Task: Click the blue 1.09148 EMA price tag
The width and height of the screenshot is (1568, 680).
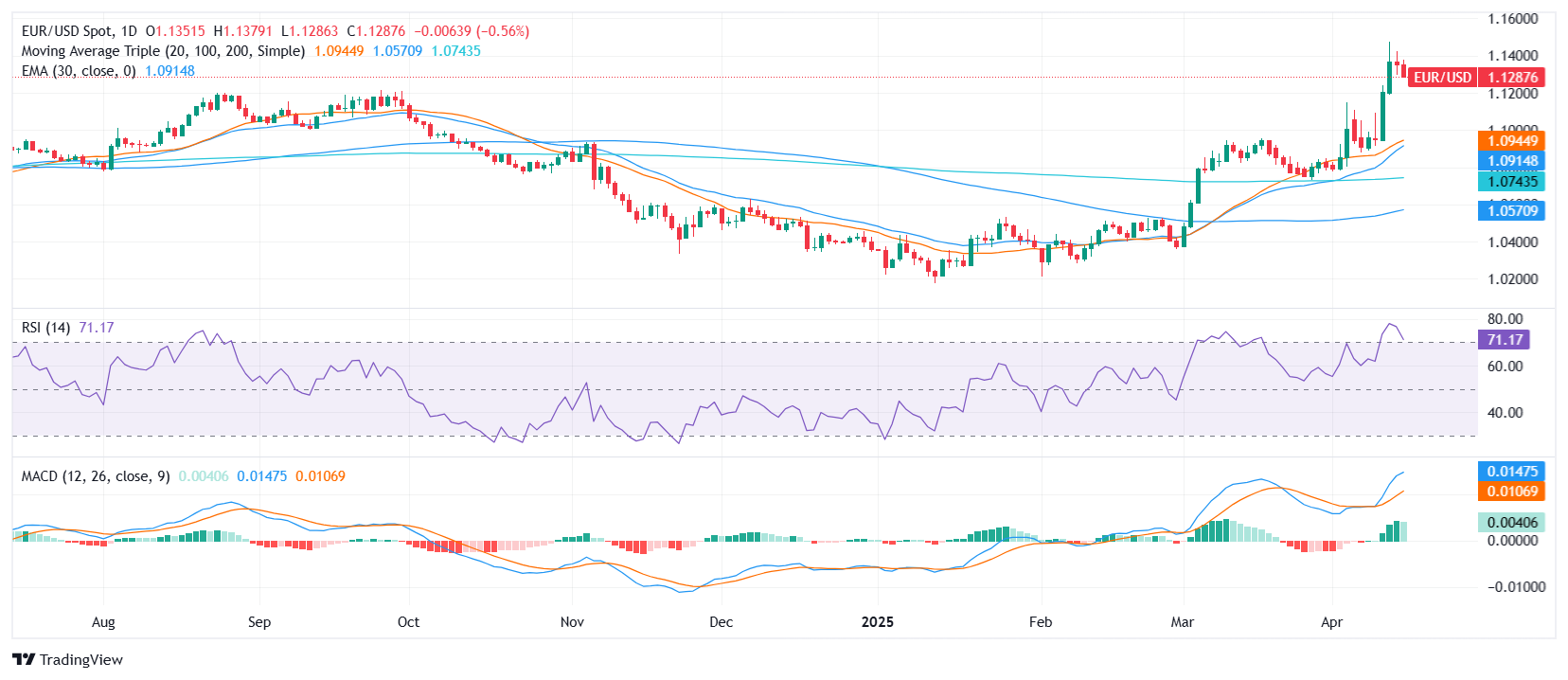Action: [1511, 161]
